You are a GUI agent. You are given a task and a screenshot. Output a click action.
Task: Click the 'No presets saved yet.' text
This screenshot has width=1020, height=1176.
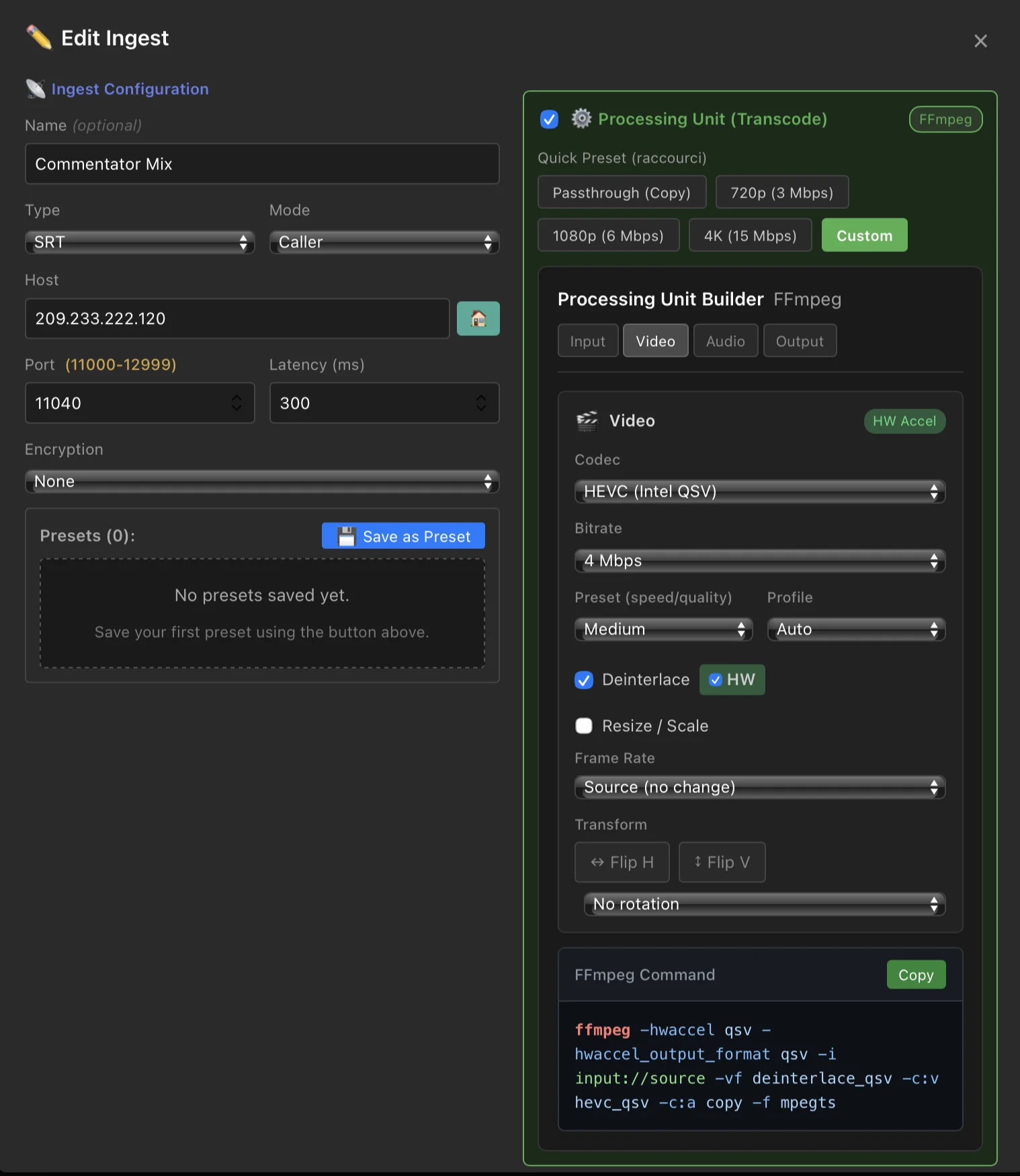262,595
